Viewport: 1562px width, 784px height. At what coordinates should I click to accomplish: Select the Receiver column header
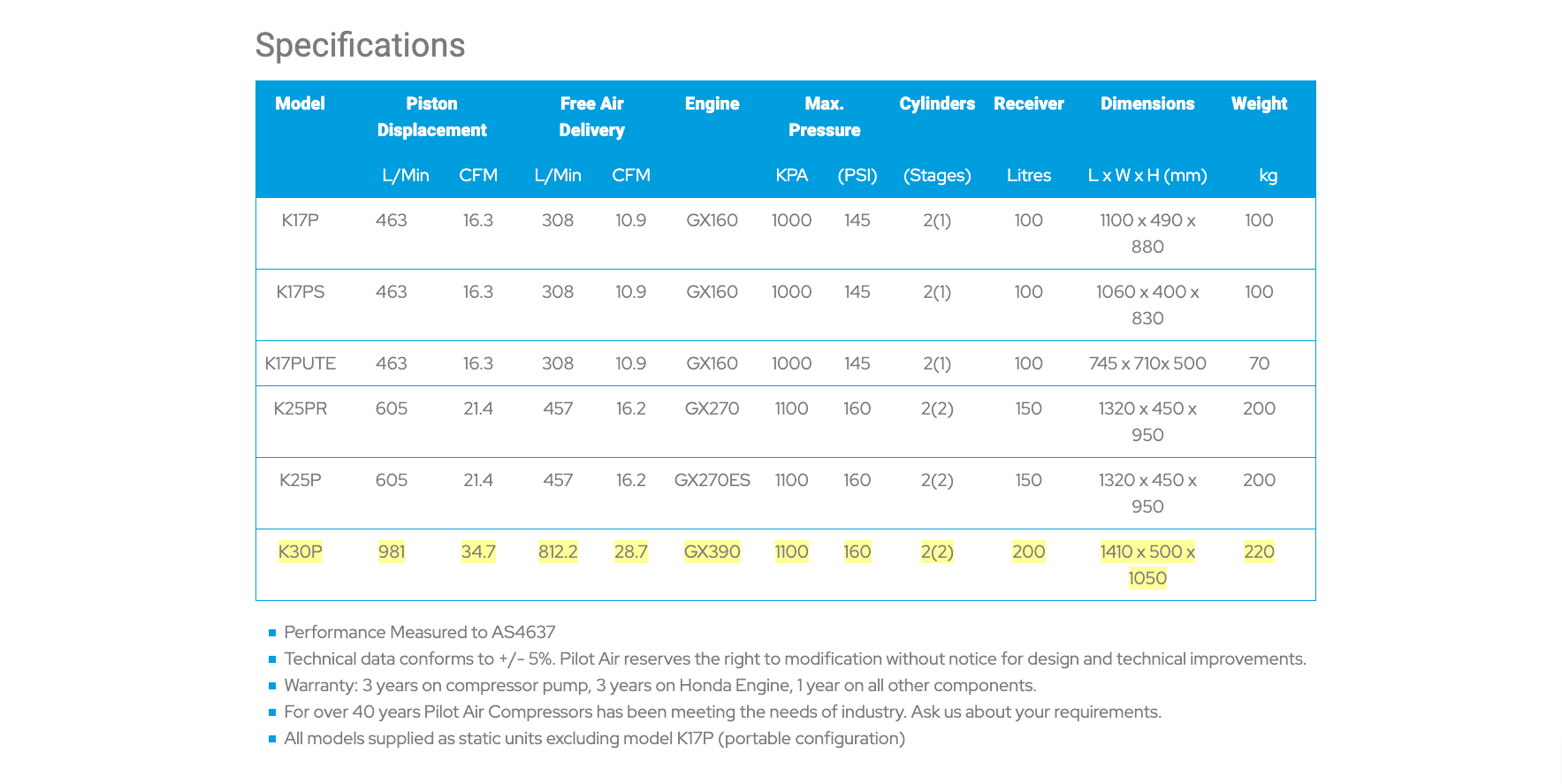tap(1028, 103)
